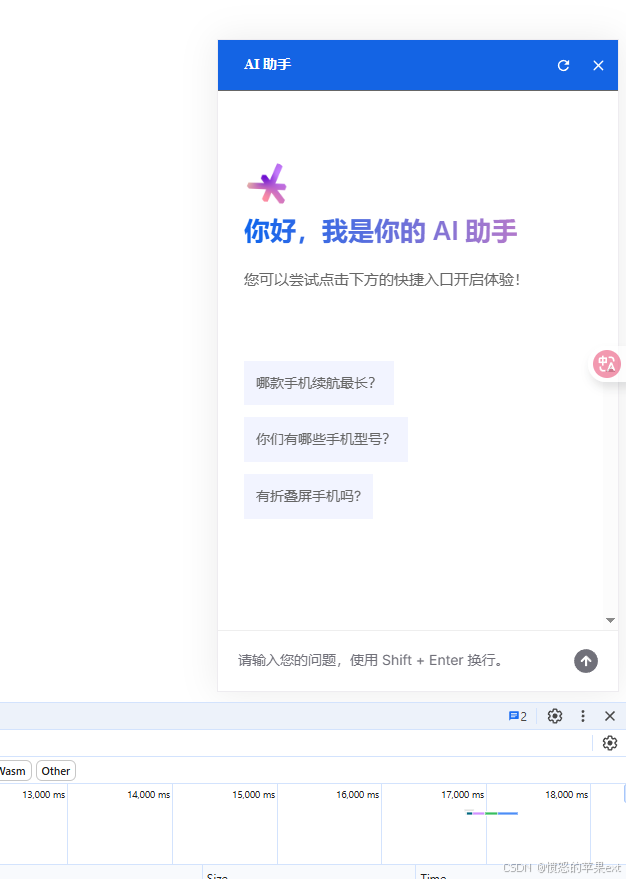Click the colorful asterisk assistant logo

click(267, 183)
